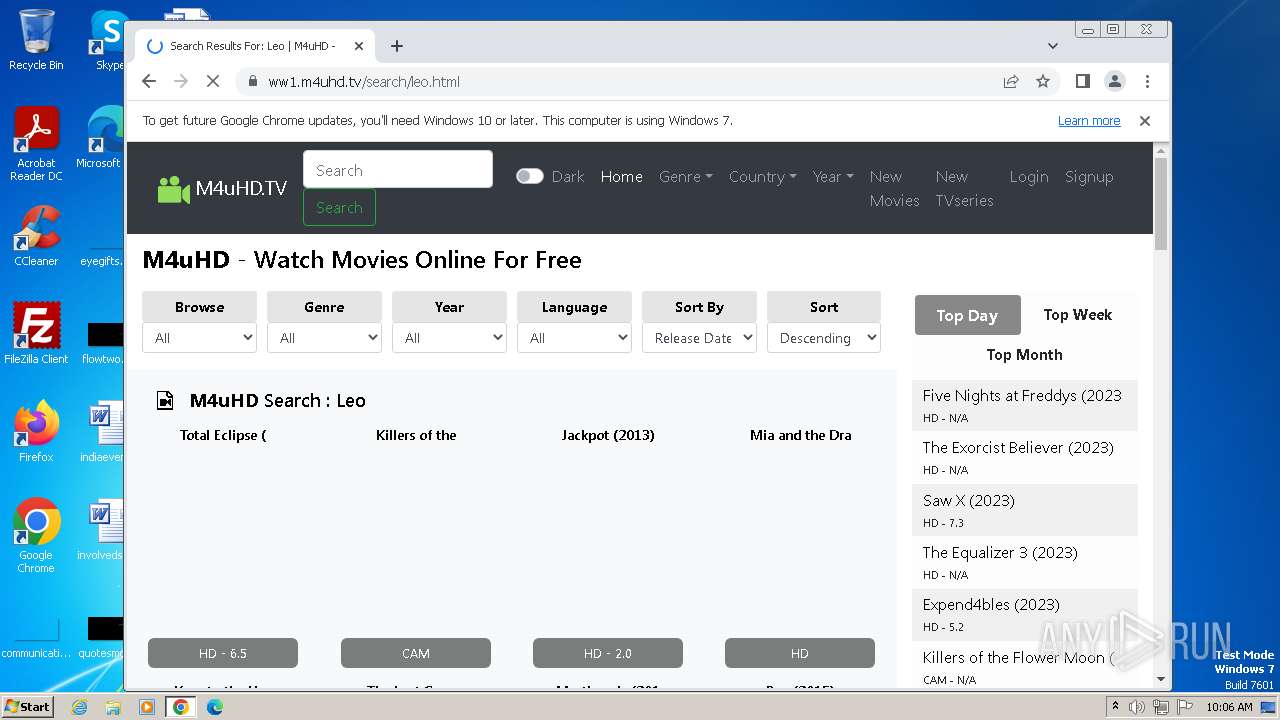The width and height of the screenshot is (1280, 720).
Task: Open Chrome tab search chevron
Action: click(x=1052, y=46)
